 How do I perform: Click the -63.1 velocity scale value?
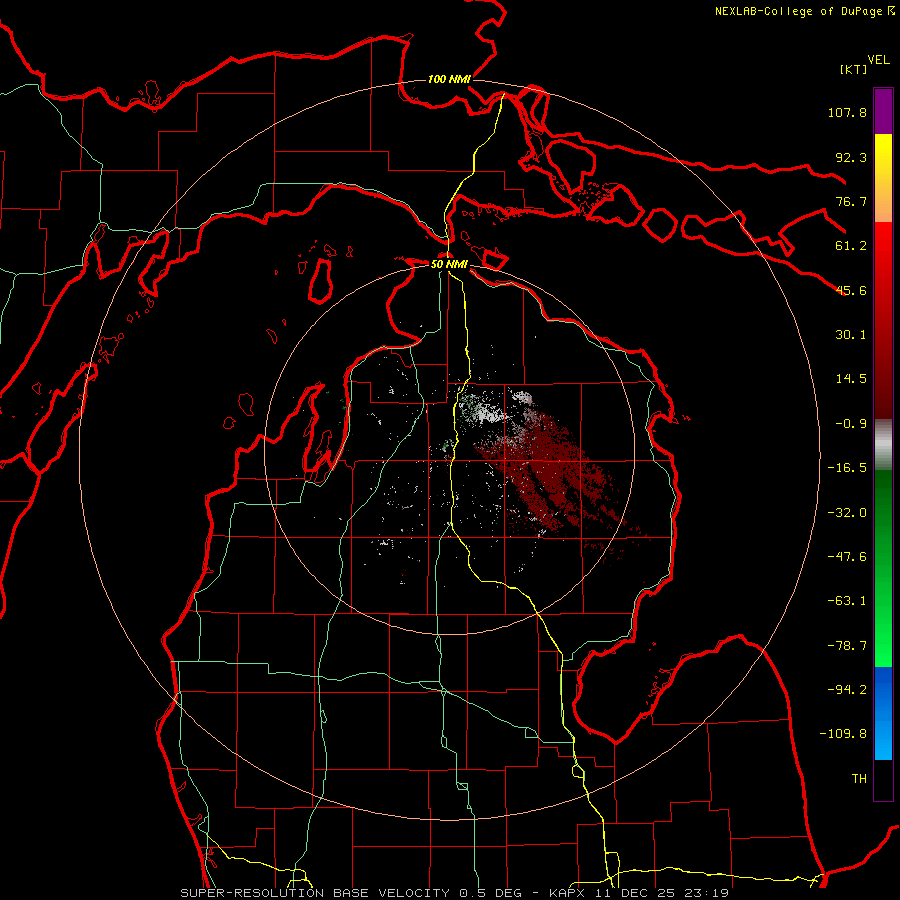pos(847,601)
